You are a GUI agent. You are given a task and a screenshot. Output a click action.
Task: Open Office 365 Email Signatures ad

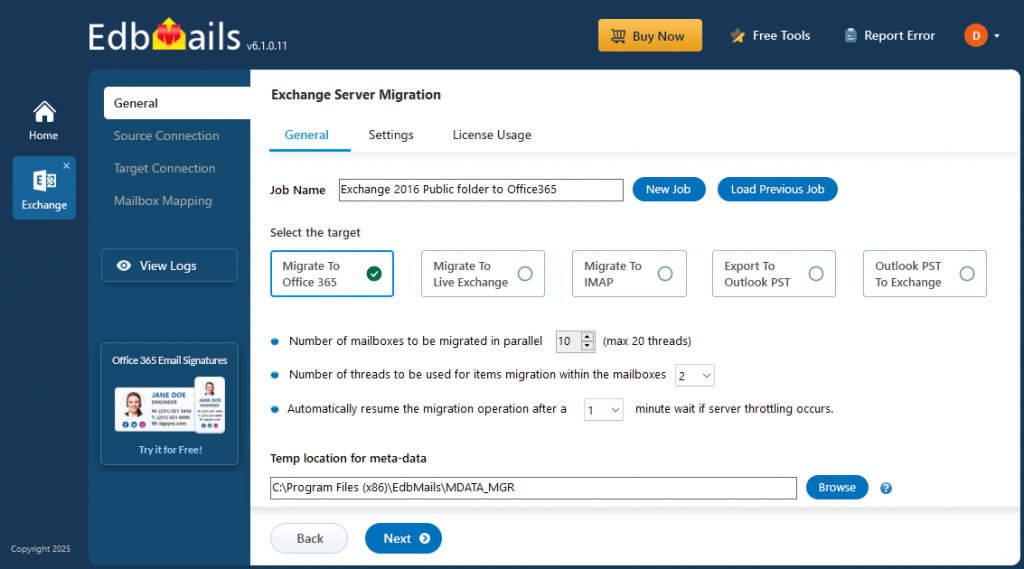pos(169,404)
